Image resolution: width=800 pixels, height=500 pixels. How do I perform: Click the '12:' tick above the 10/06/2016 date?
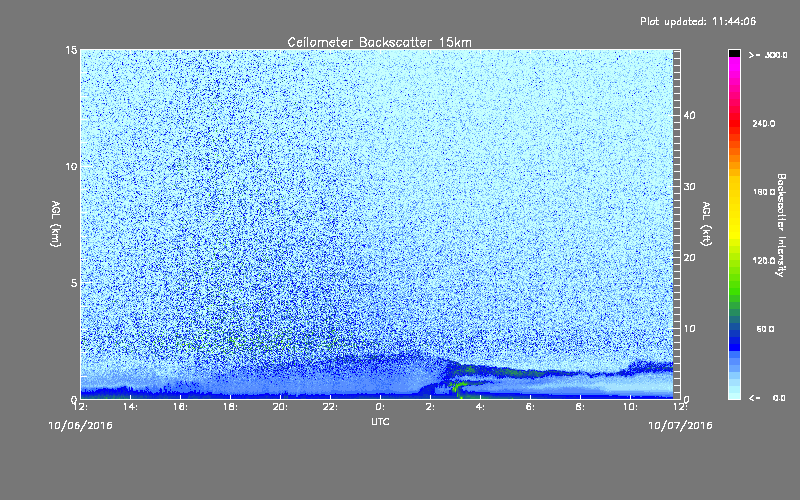(x=81, y=407)
